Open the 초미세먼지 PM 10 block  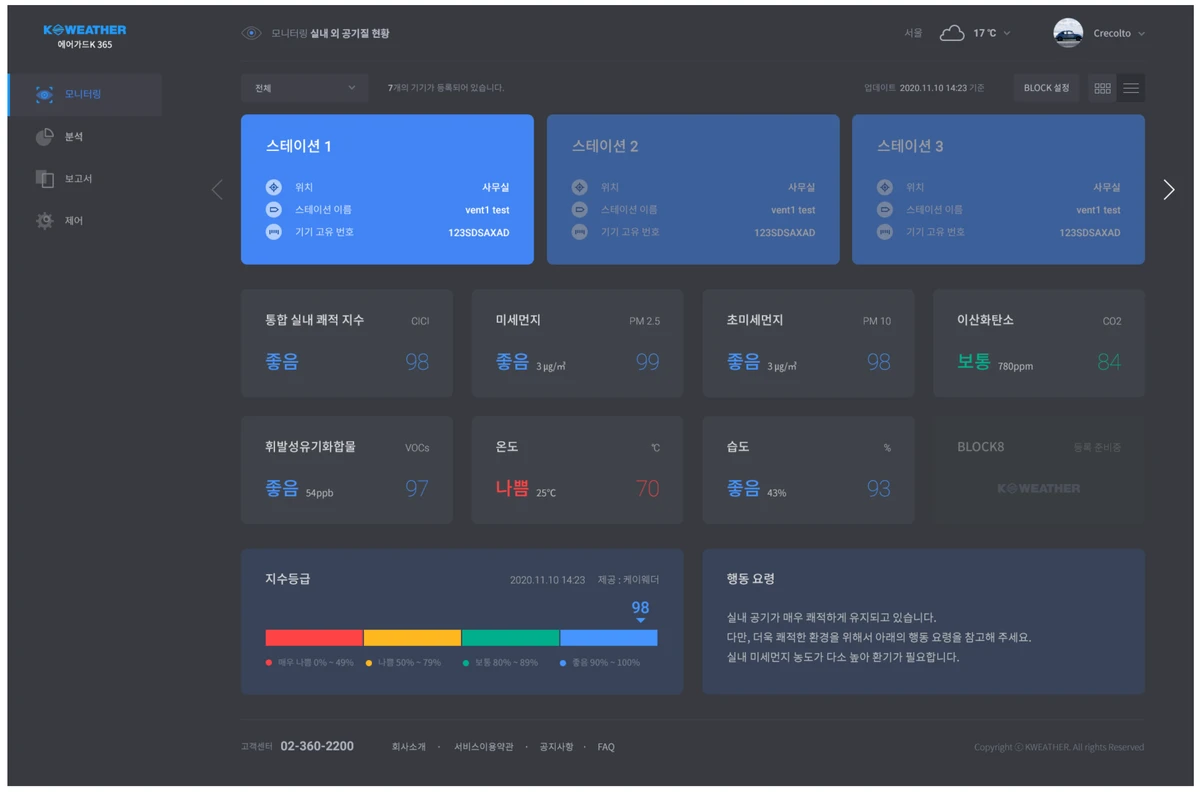[x=808, y=343]
